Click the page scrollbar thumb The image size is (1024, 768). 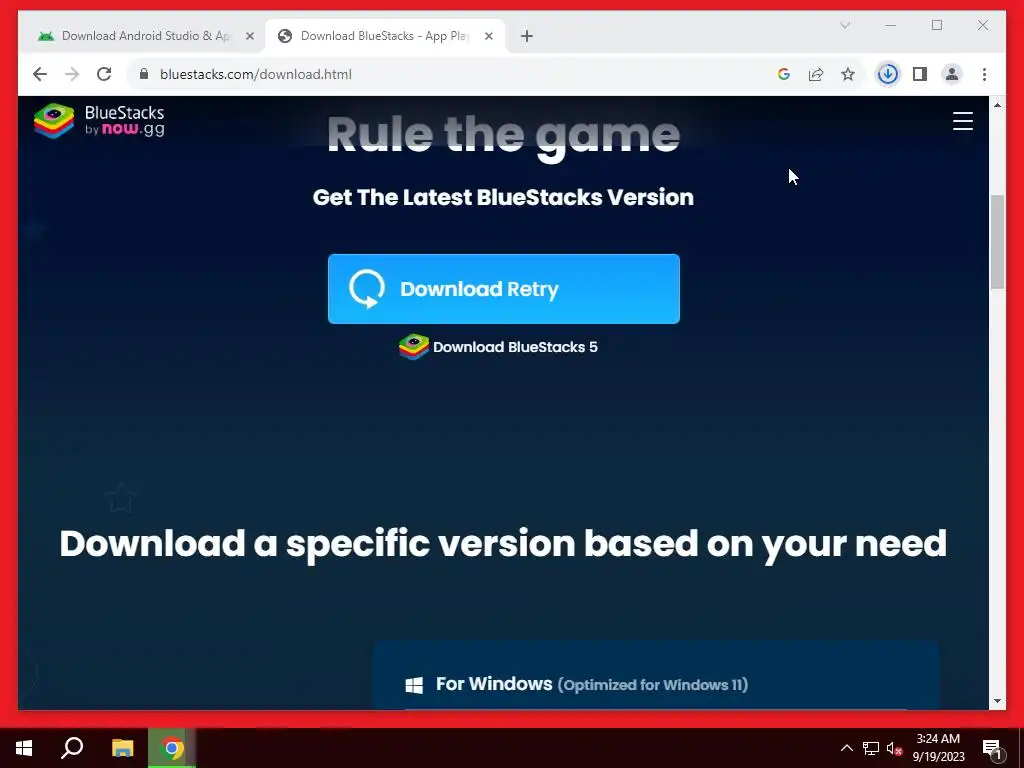[997, 242]
